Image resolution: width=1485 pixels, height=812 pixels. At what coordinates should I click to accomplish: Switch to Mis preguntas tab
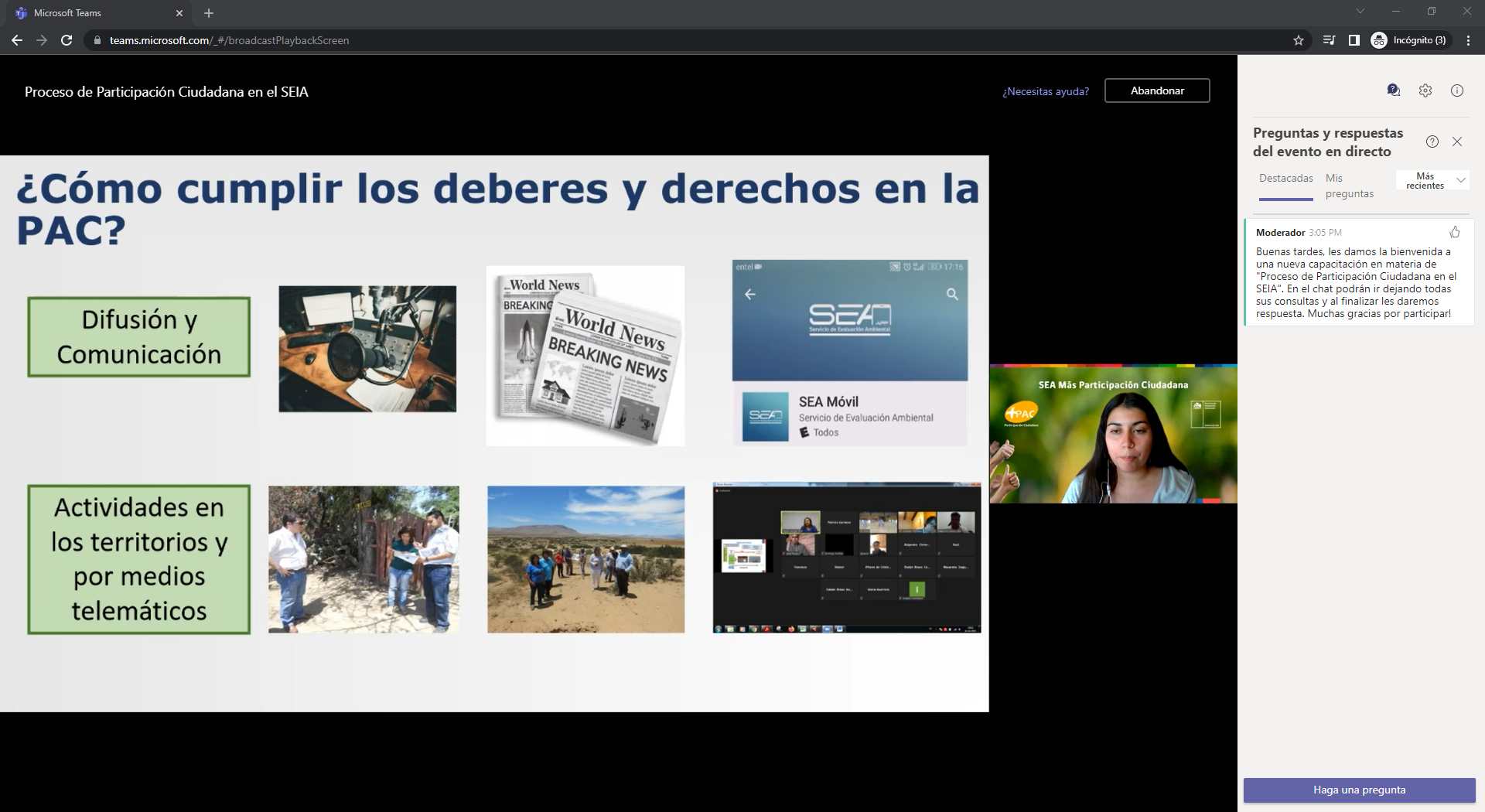[x=1349, y=186]
